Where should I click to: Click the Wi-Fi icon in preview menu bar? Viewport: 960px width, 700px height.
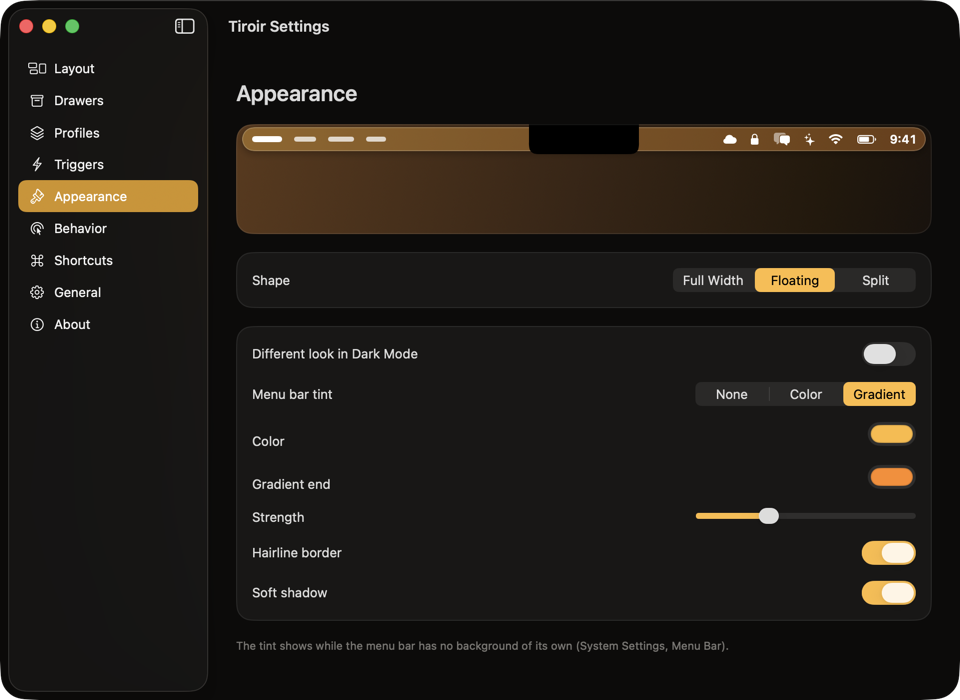click(x=835, y=140)
